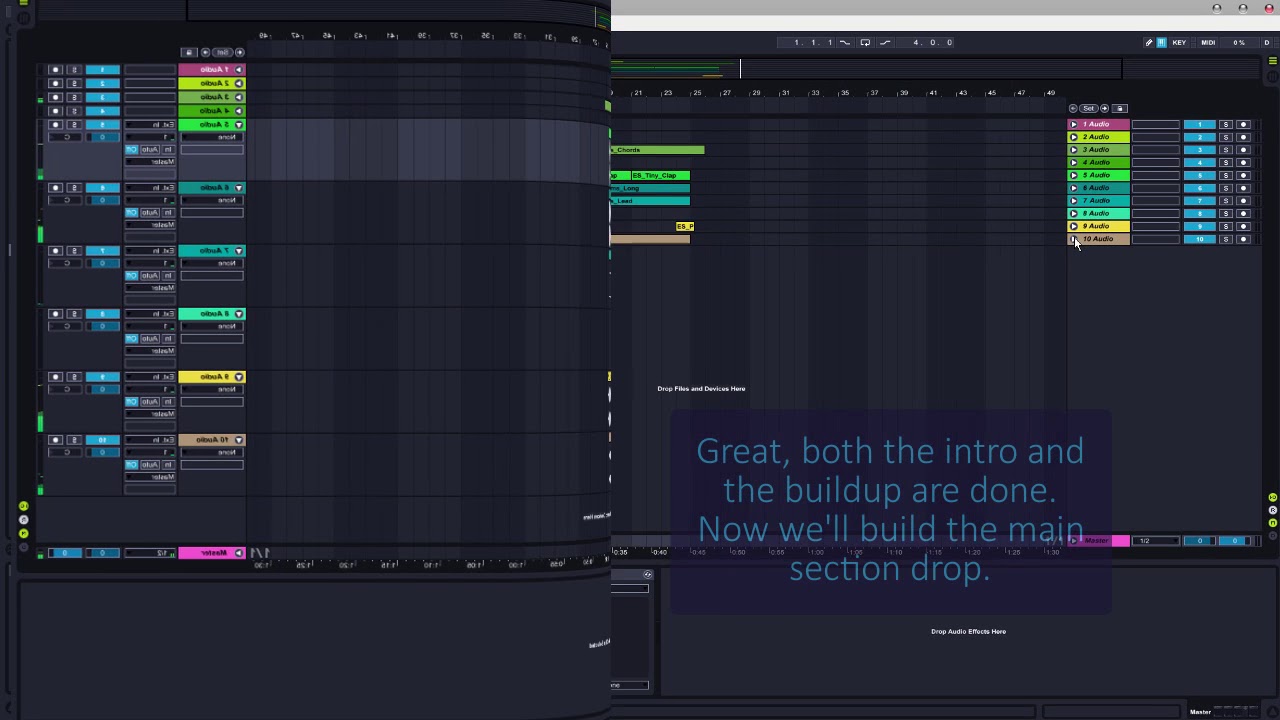Screen dimensions: 1280x720
Task: Arm the 5 Audio track in right panel
Action: [1243, 175]
